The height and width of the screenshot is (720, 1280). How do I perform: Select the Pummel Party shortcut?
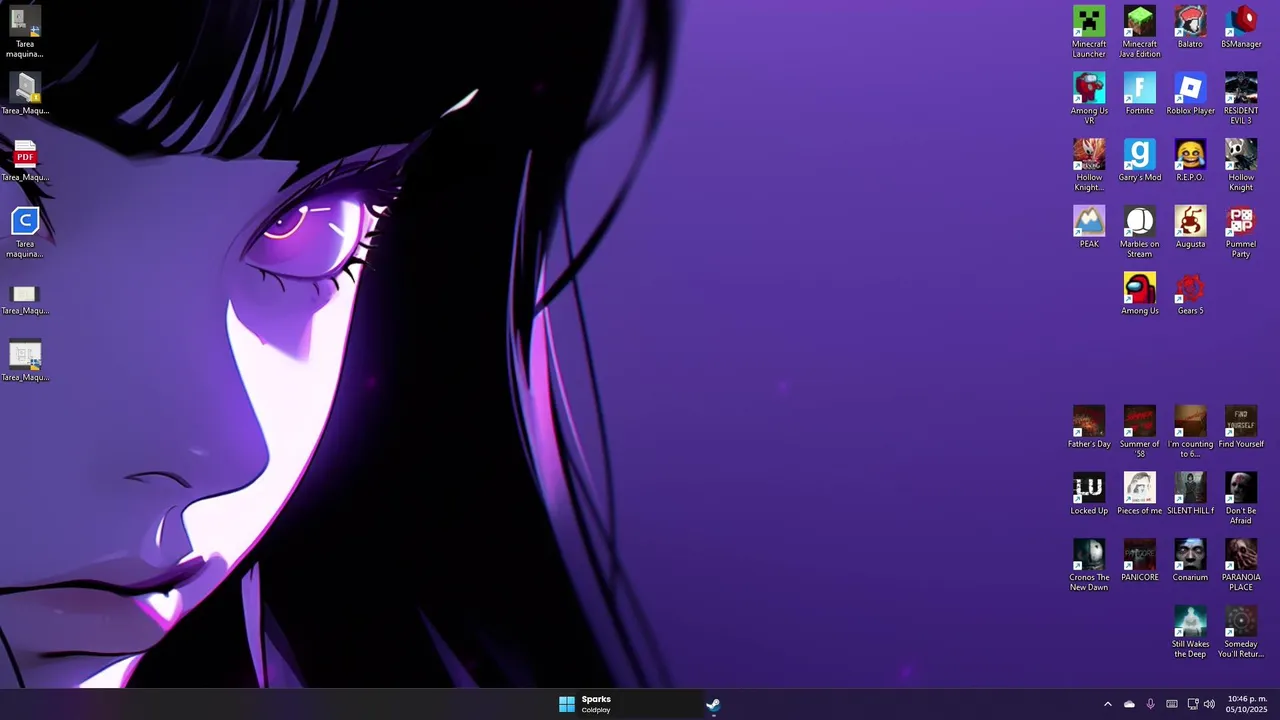point(1241,232)
